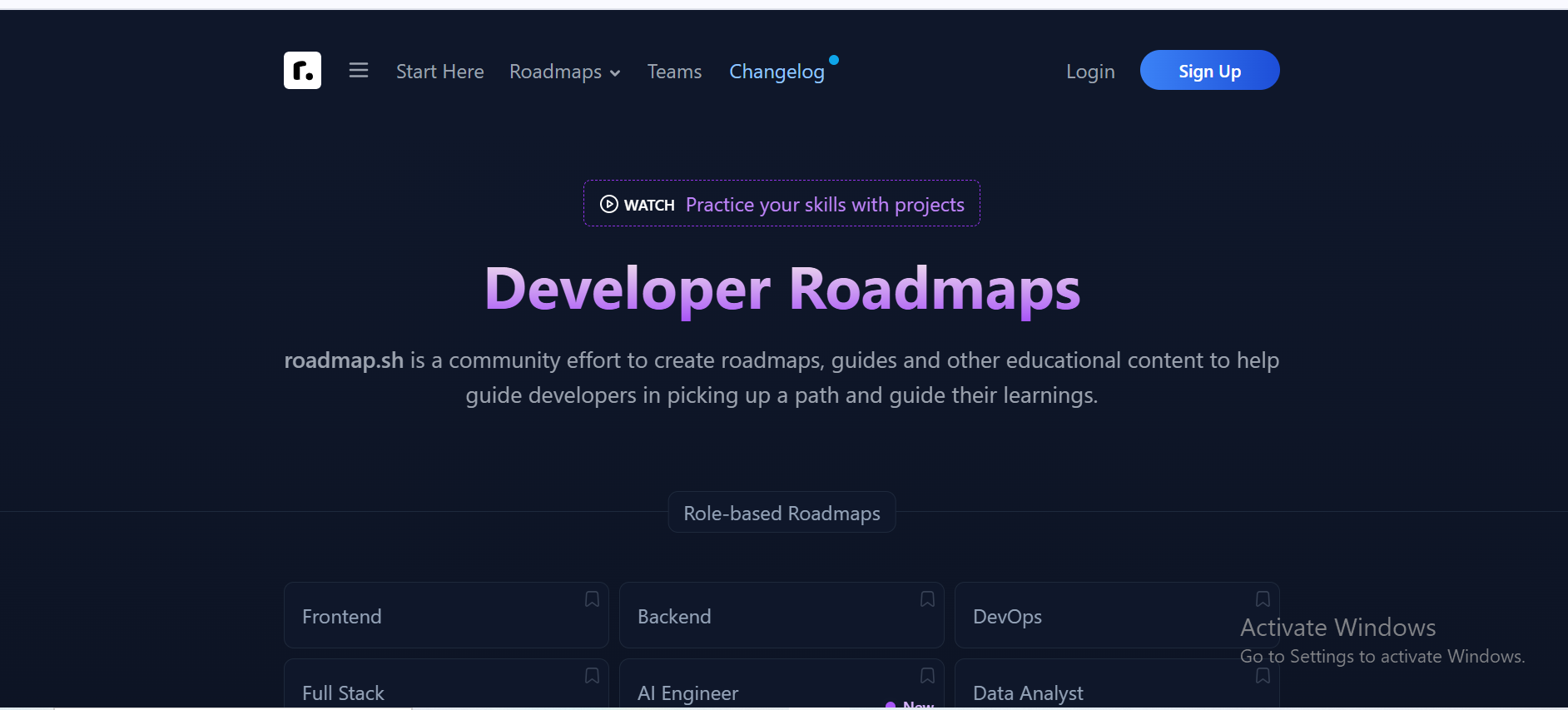Click the Sign Up button
1568x710 pixels.
click(x=1209, y=70)
